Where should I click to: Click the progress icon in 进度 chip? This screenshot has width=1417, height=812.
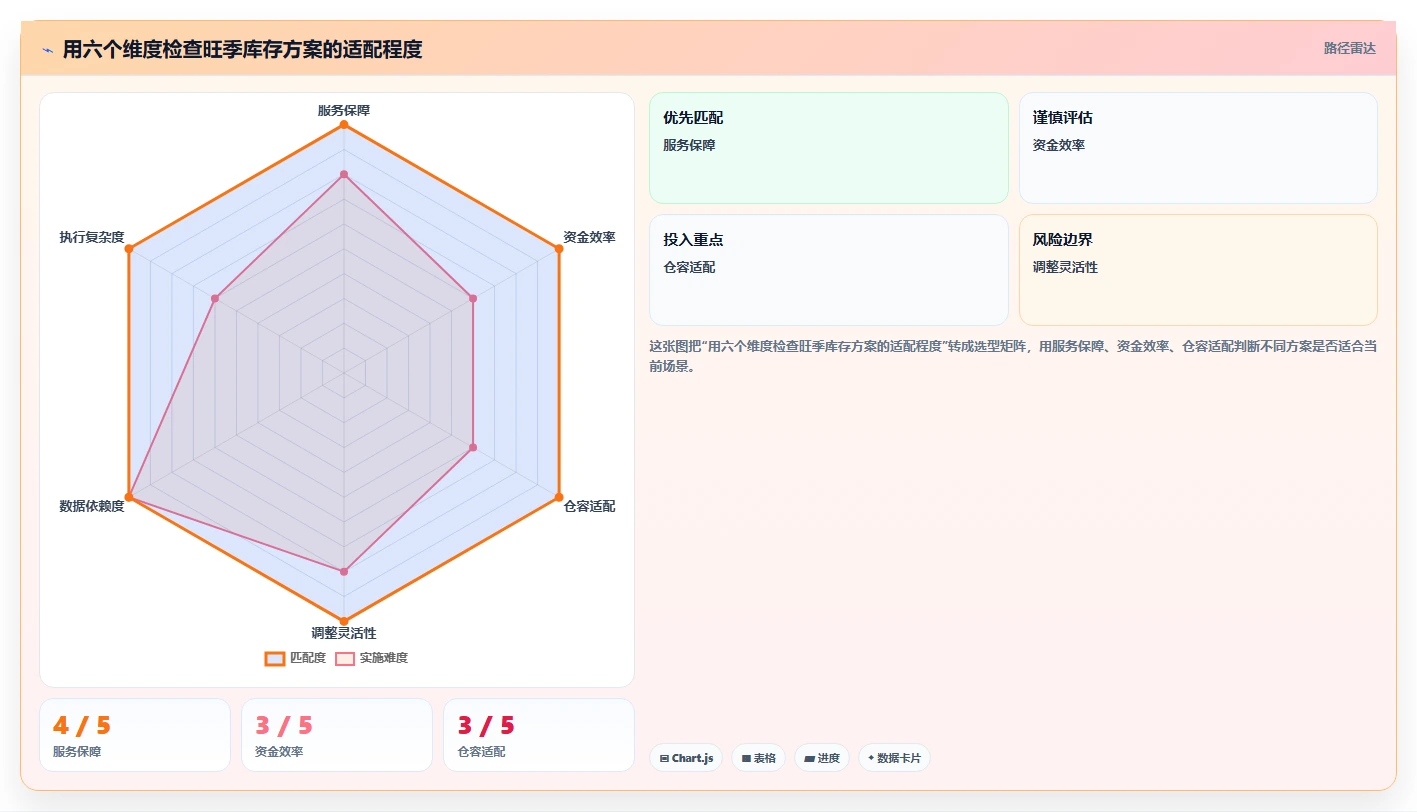[809, 759]
